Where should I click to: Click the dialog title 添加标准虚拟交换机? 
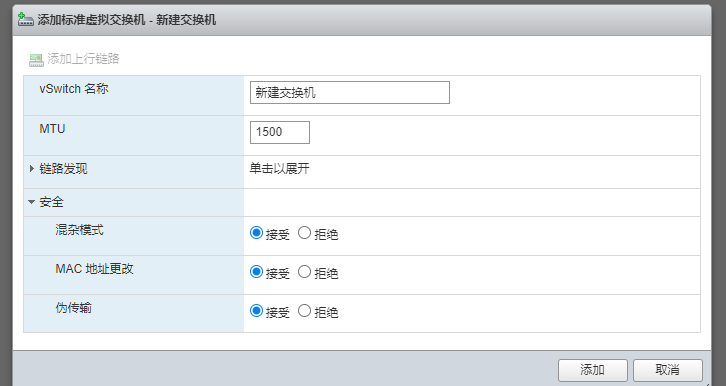[x=91, y=20]
